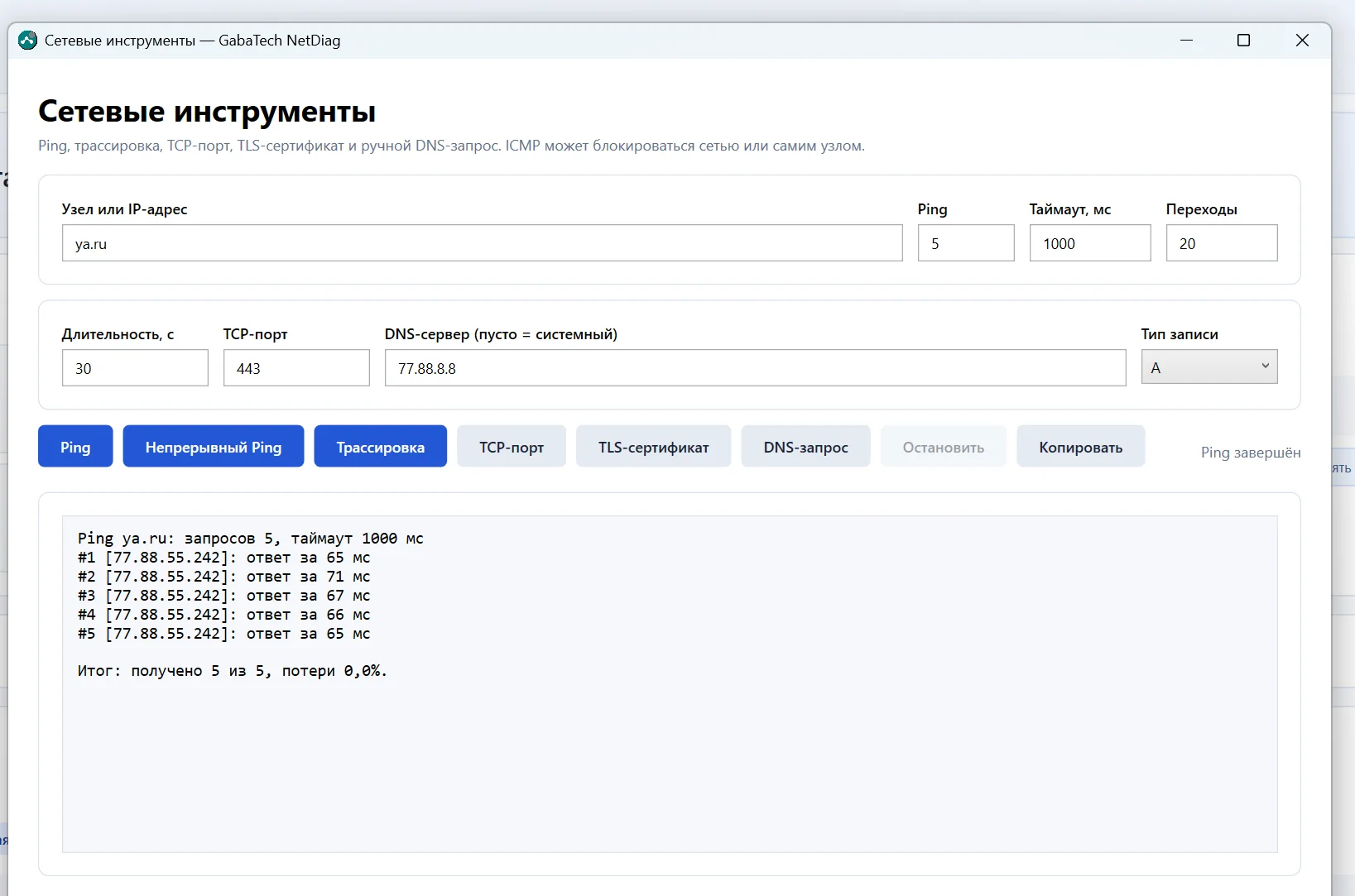Click the Ping count field

pos(966,243)
